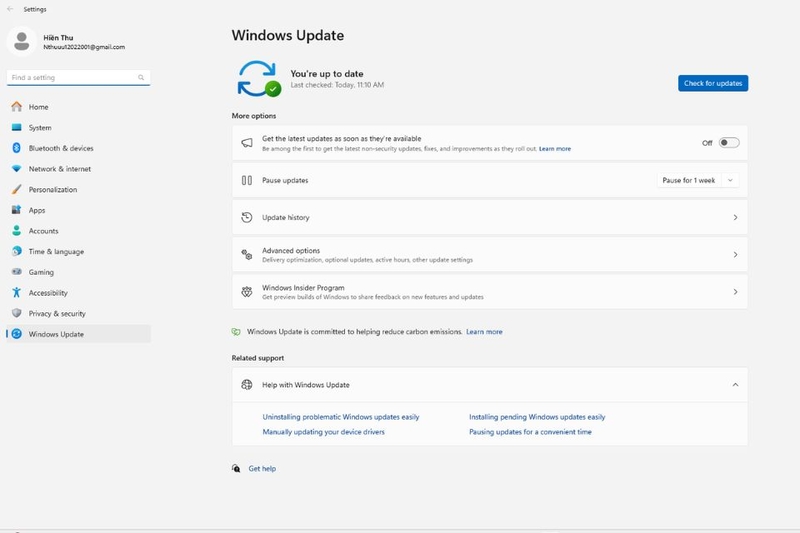
Task: Open the Pause for 1 week dropdown arrow
Action: pos(730,180)
